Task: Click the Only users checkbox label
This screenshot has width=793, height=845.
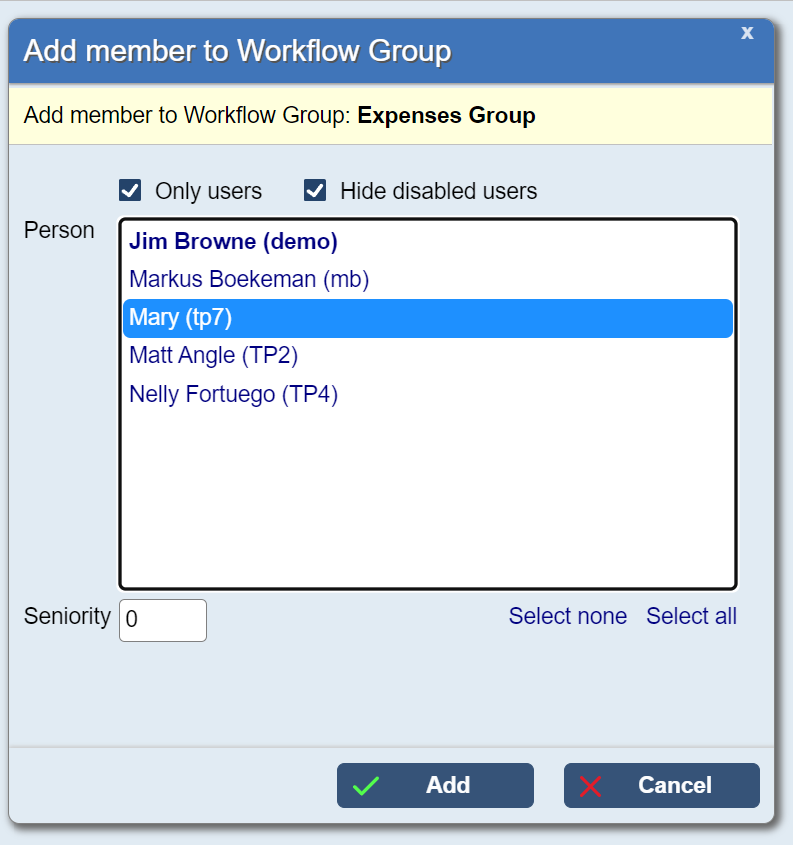Action: click(208, 191)
